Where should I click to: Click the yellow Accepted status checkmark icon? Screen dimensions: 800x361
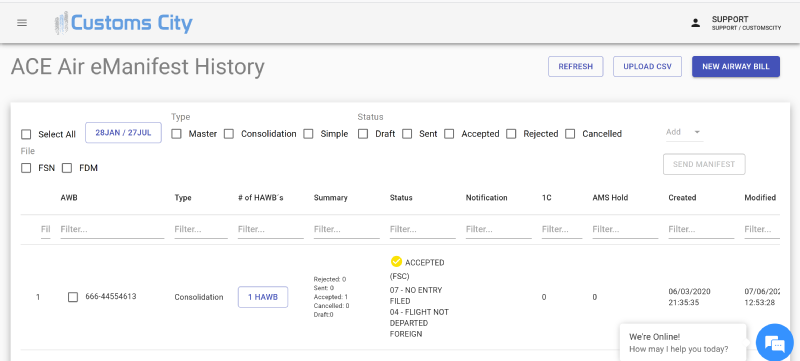pyautogui.click(x=396, y=262)
